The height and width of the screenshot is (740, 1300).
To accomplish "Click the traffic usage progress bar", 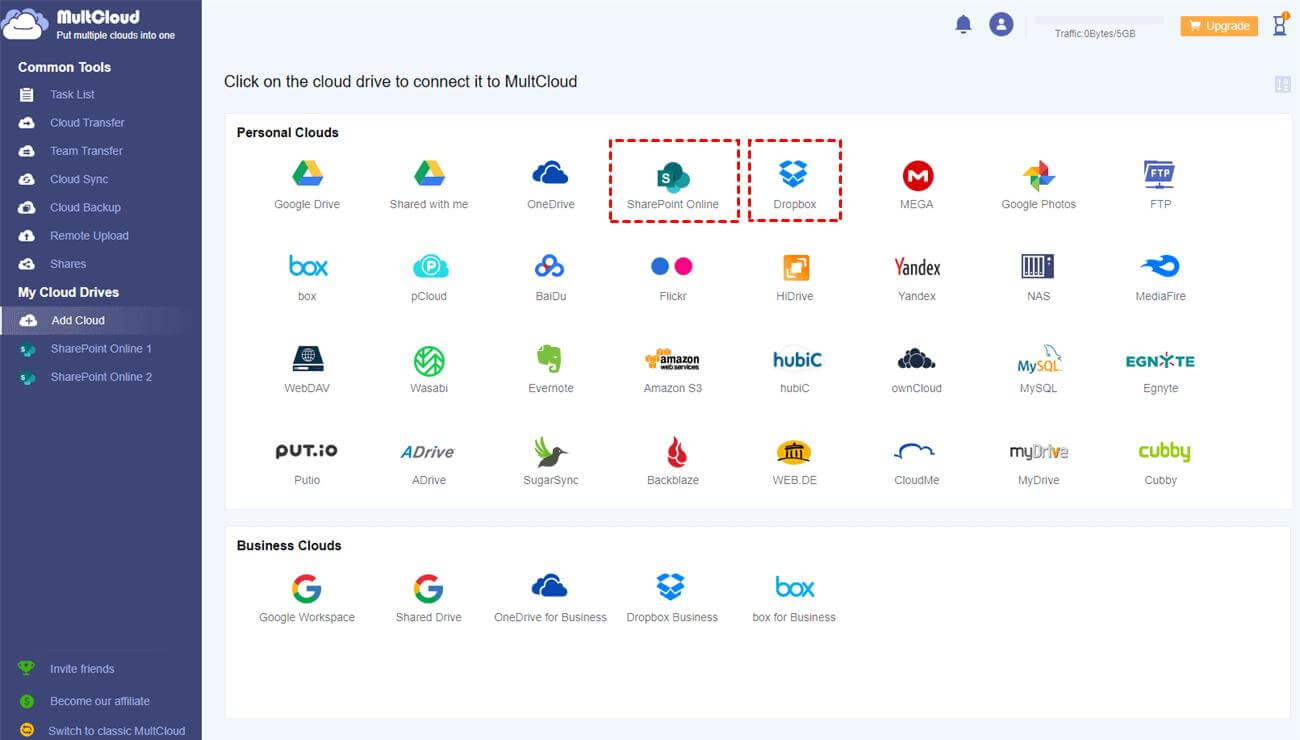I will pos(1099,20).
